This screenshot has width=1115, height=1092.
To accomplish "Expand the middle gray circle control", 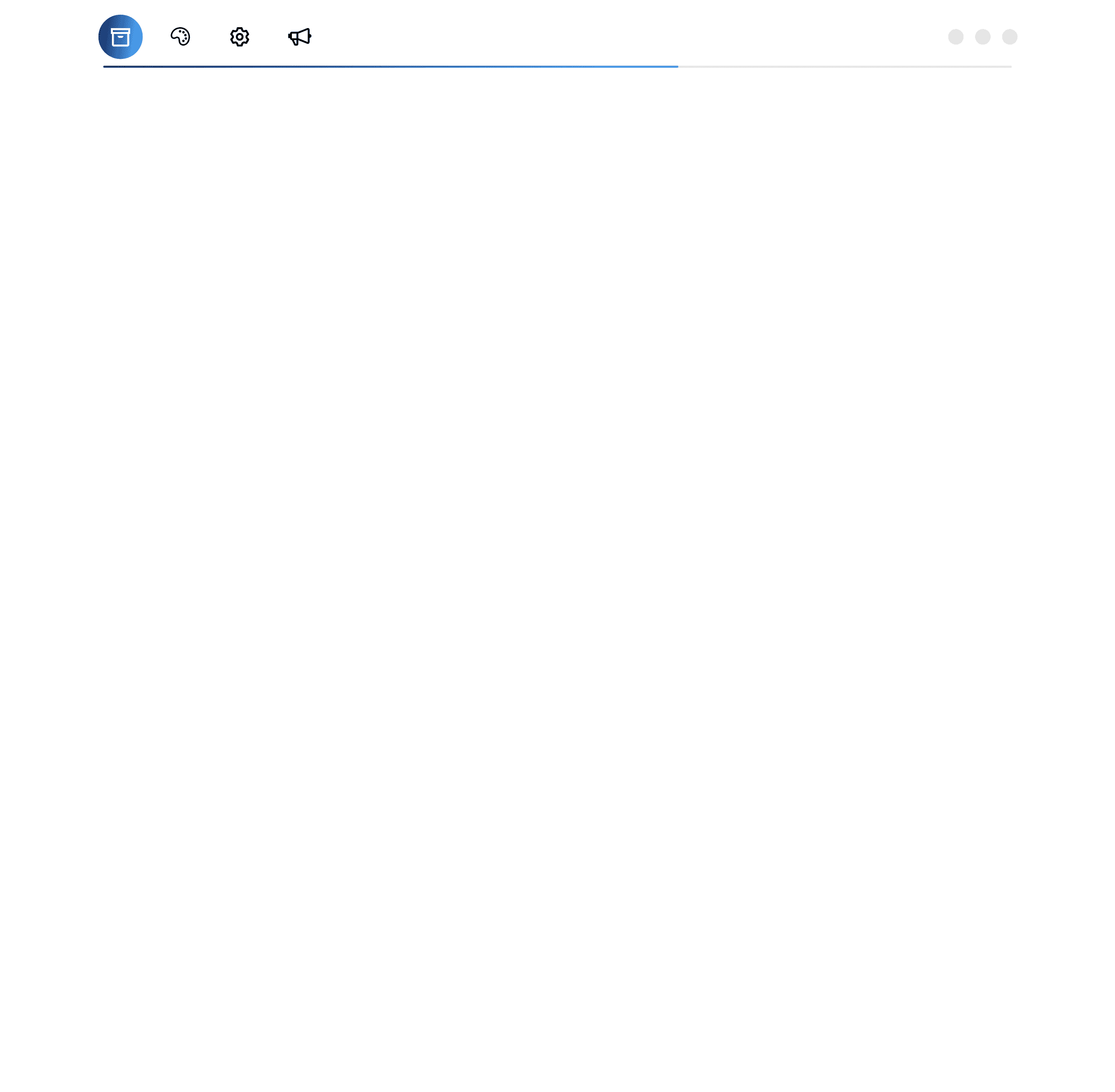I will coord(984,37).
